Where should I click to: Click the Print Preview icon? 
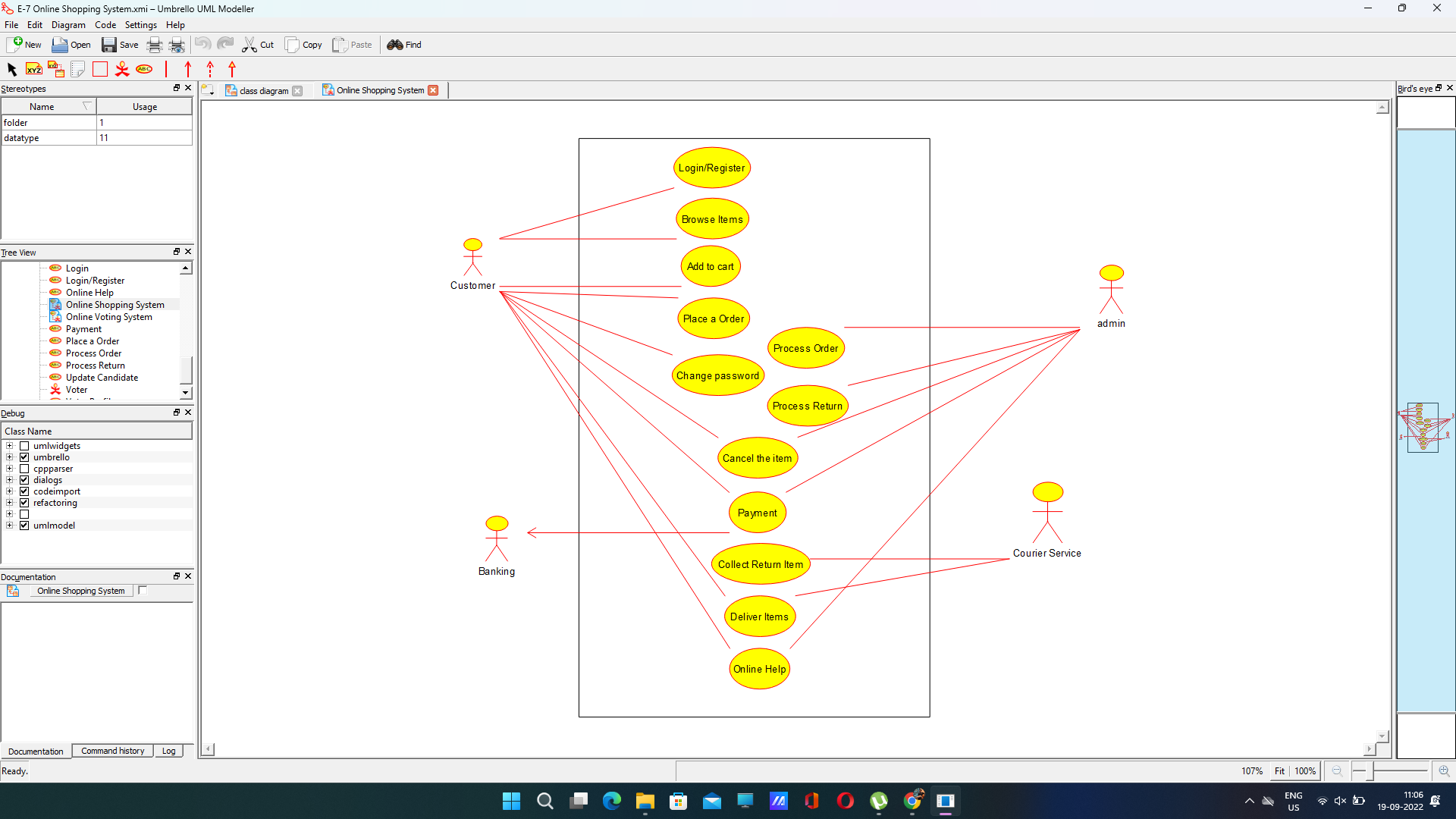tap(177, 45)
